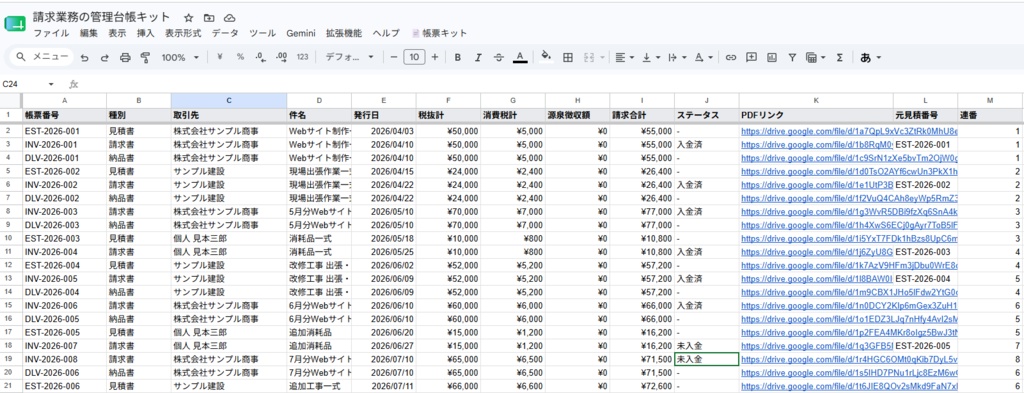
Task: Format as percent
Action: tap(240, 57)
